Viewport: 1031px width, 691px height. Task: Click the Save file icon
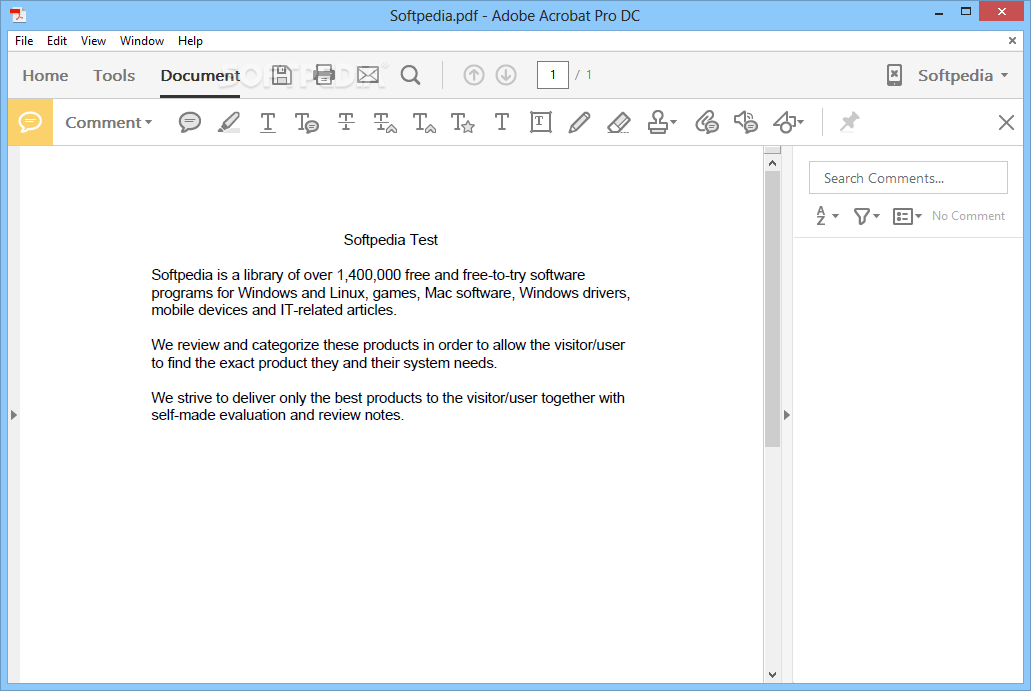[x=281, y=75]
